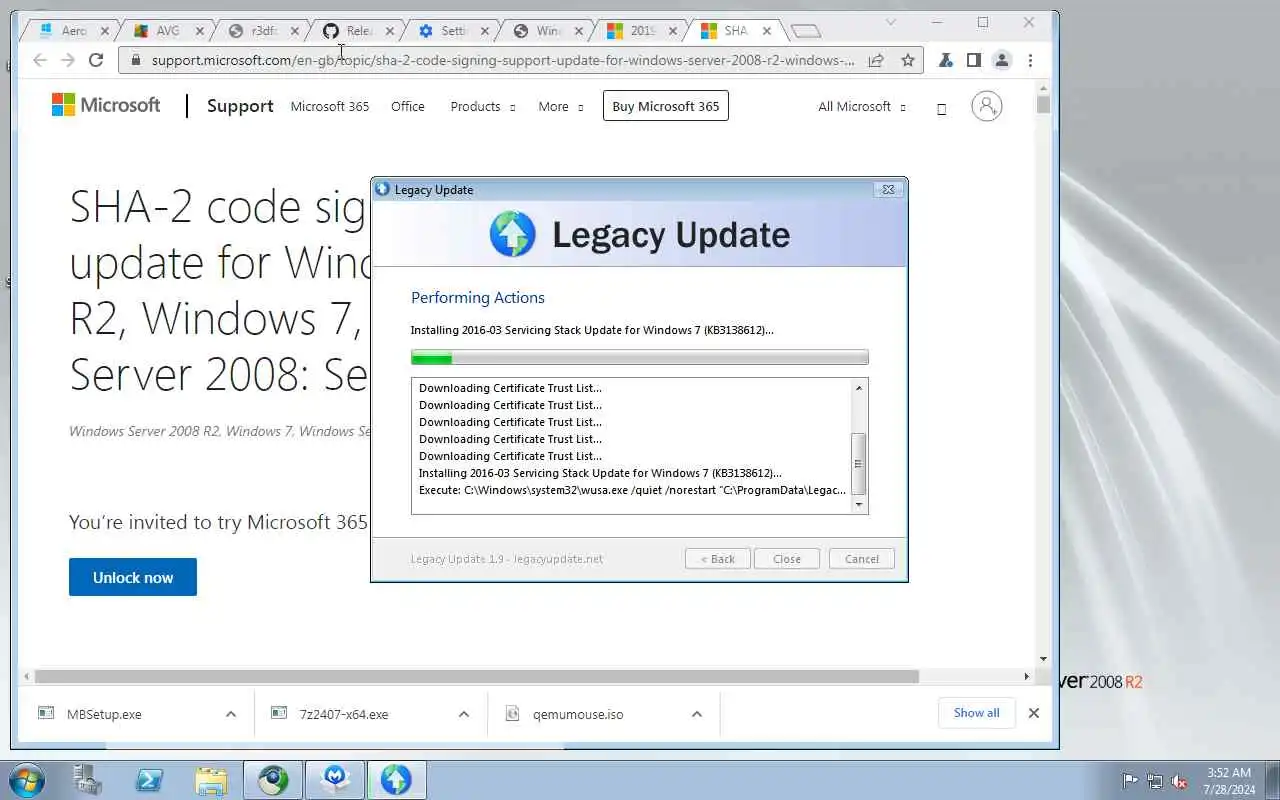Launch PowerShell from the taskbar

point(150,780)
